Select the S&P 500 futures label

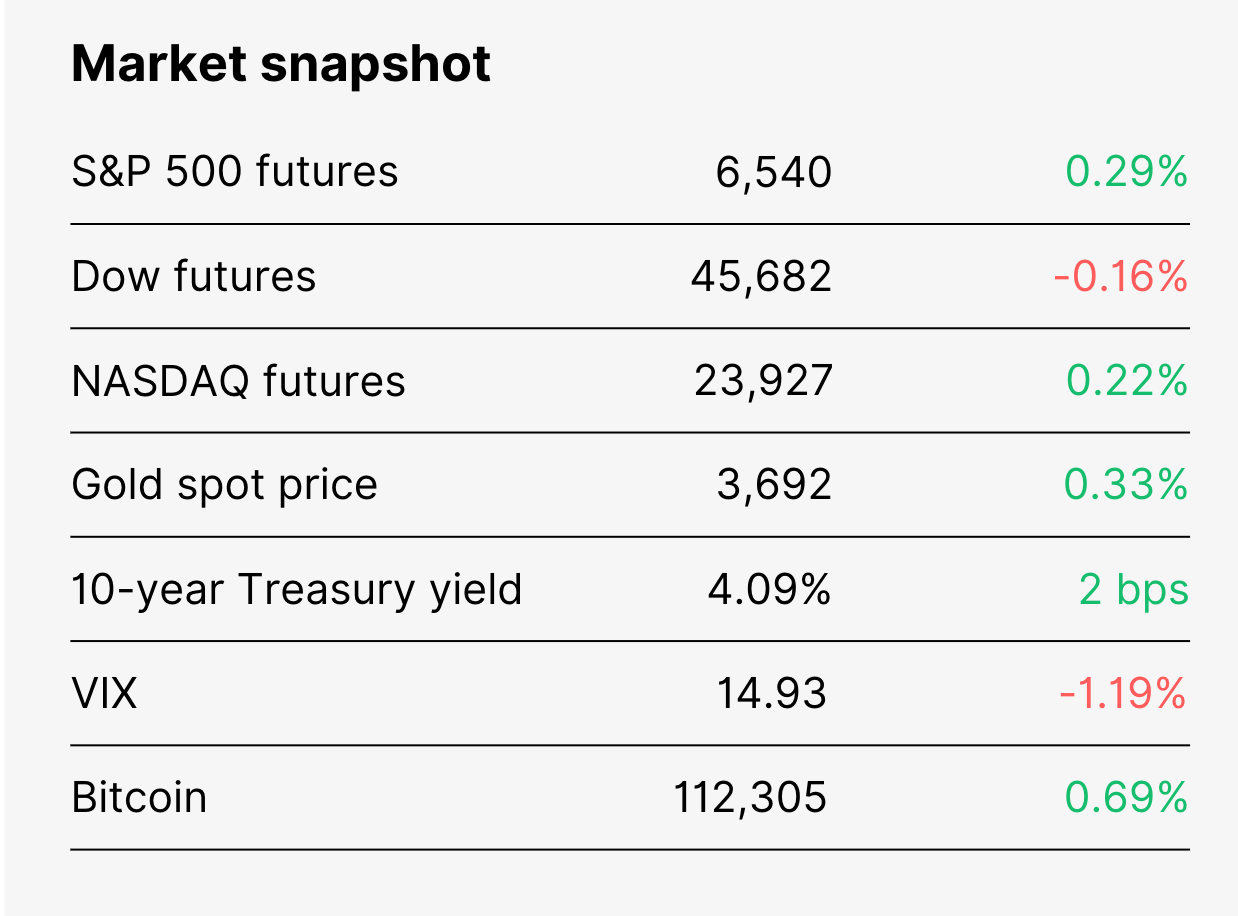point(235,172)
